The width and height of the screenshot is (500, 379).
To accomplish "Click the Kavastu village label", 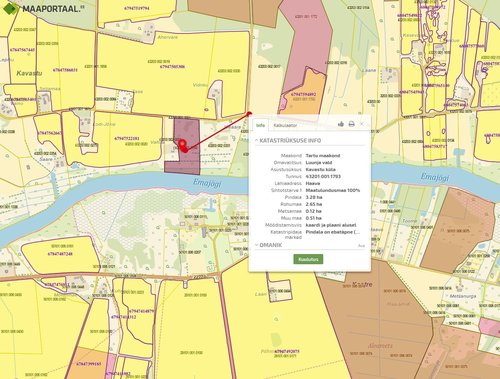I will click(x=29, y=73).
